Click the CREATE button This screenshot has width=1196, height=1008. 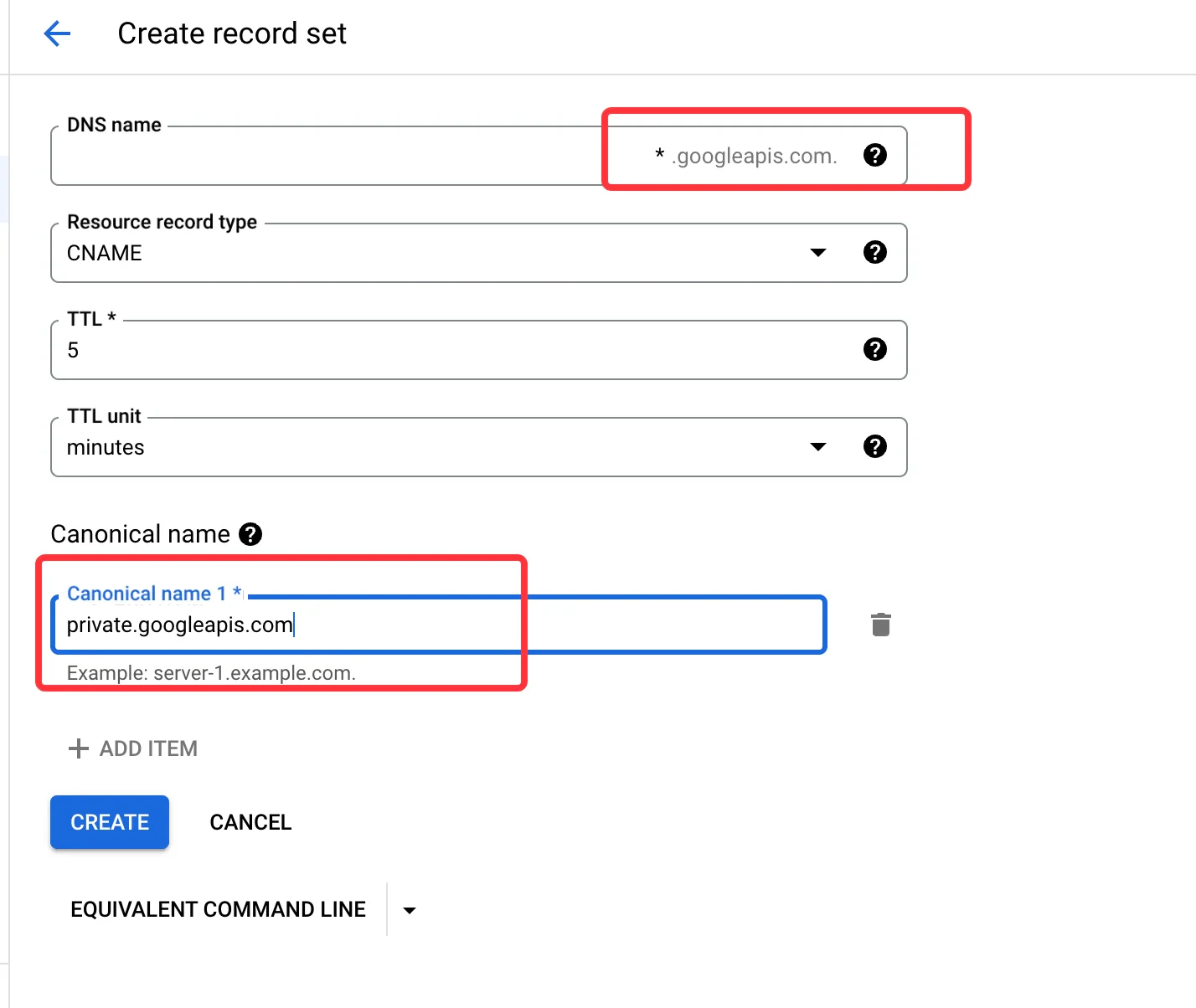point(110,822)
